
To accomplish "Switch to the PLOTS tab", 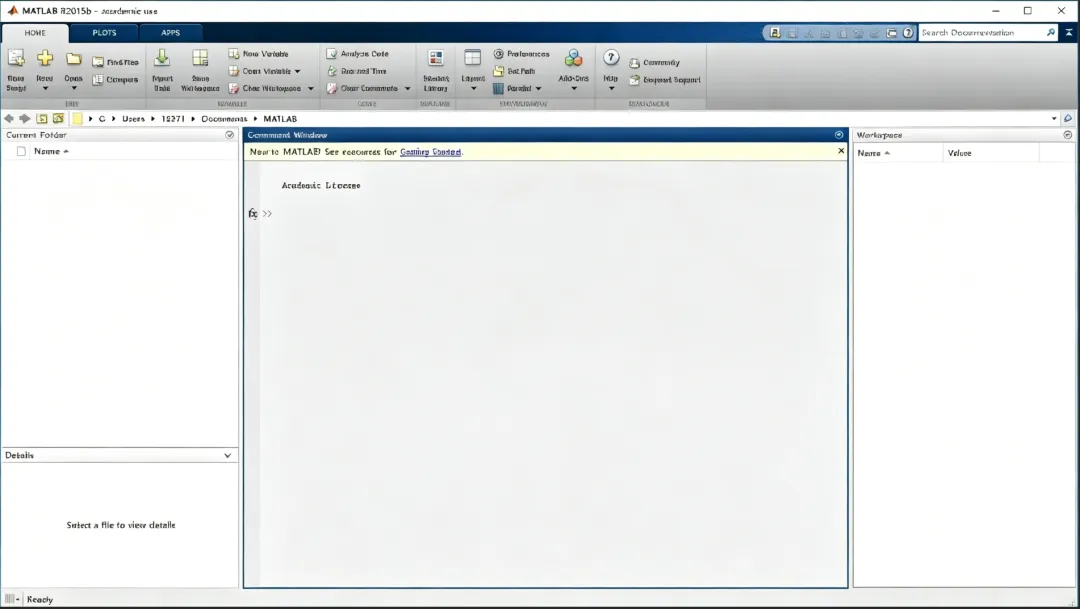I will pos(105,32).
